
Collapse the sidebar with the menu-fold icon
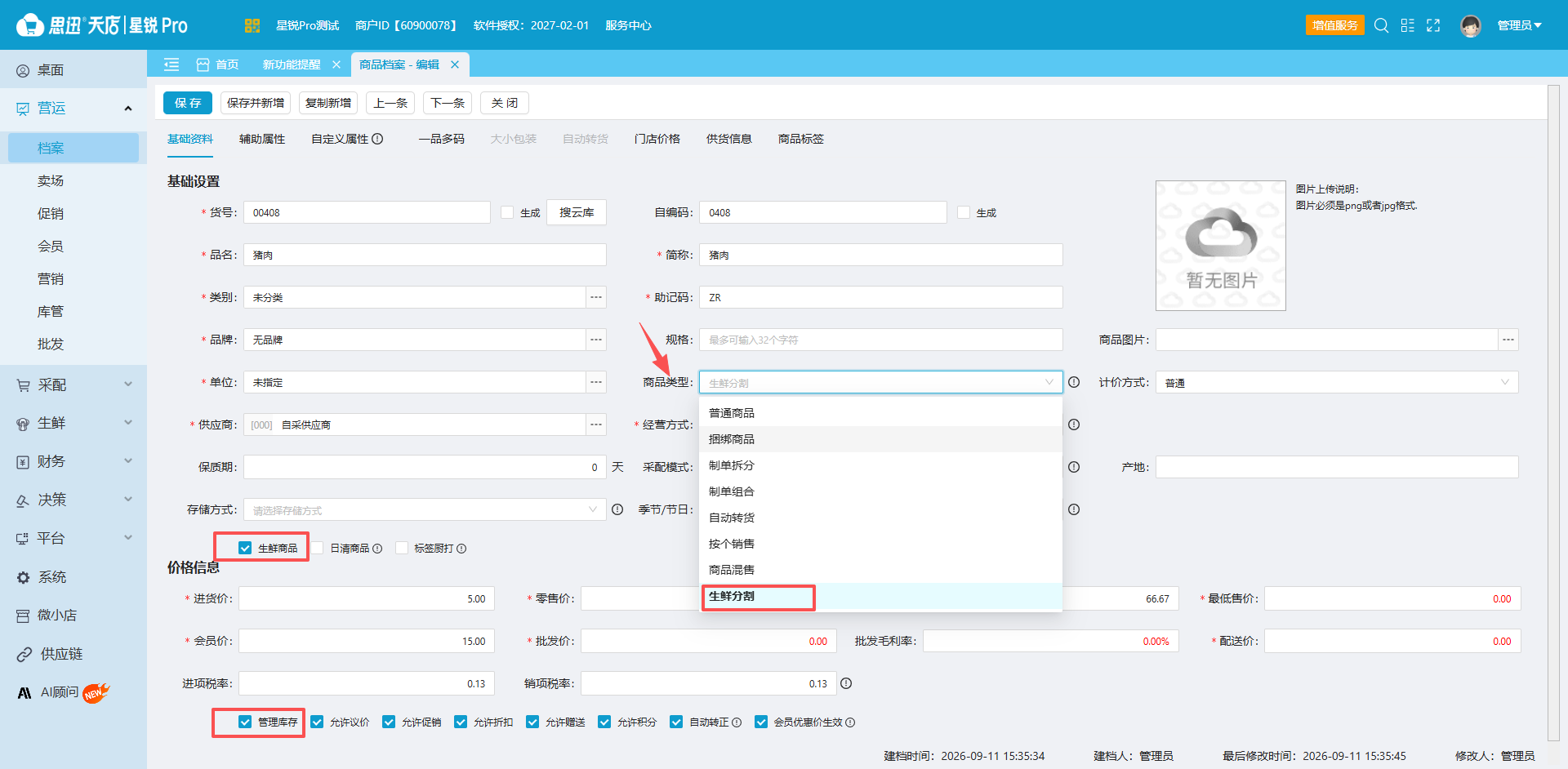click(171, 64)
